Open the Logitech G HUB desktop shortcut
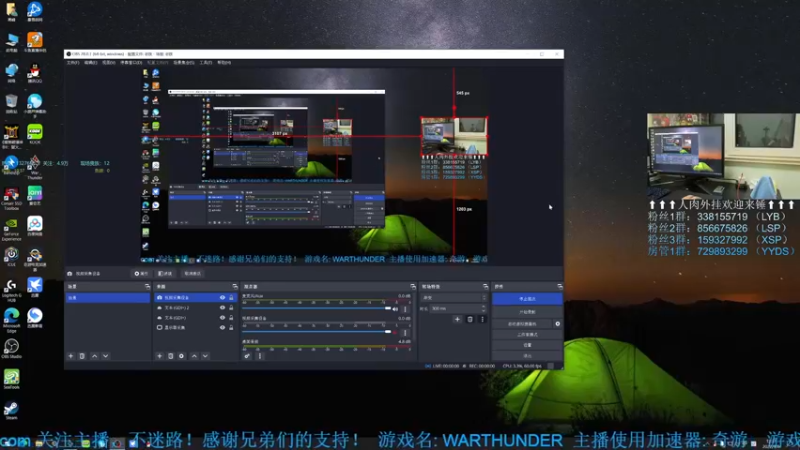800x450 pixels. (11, 289)
